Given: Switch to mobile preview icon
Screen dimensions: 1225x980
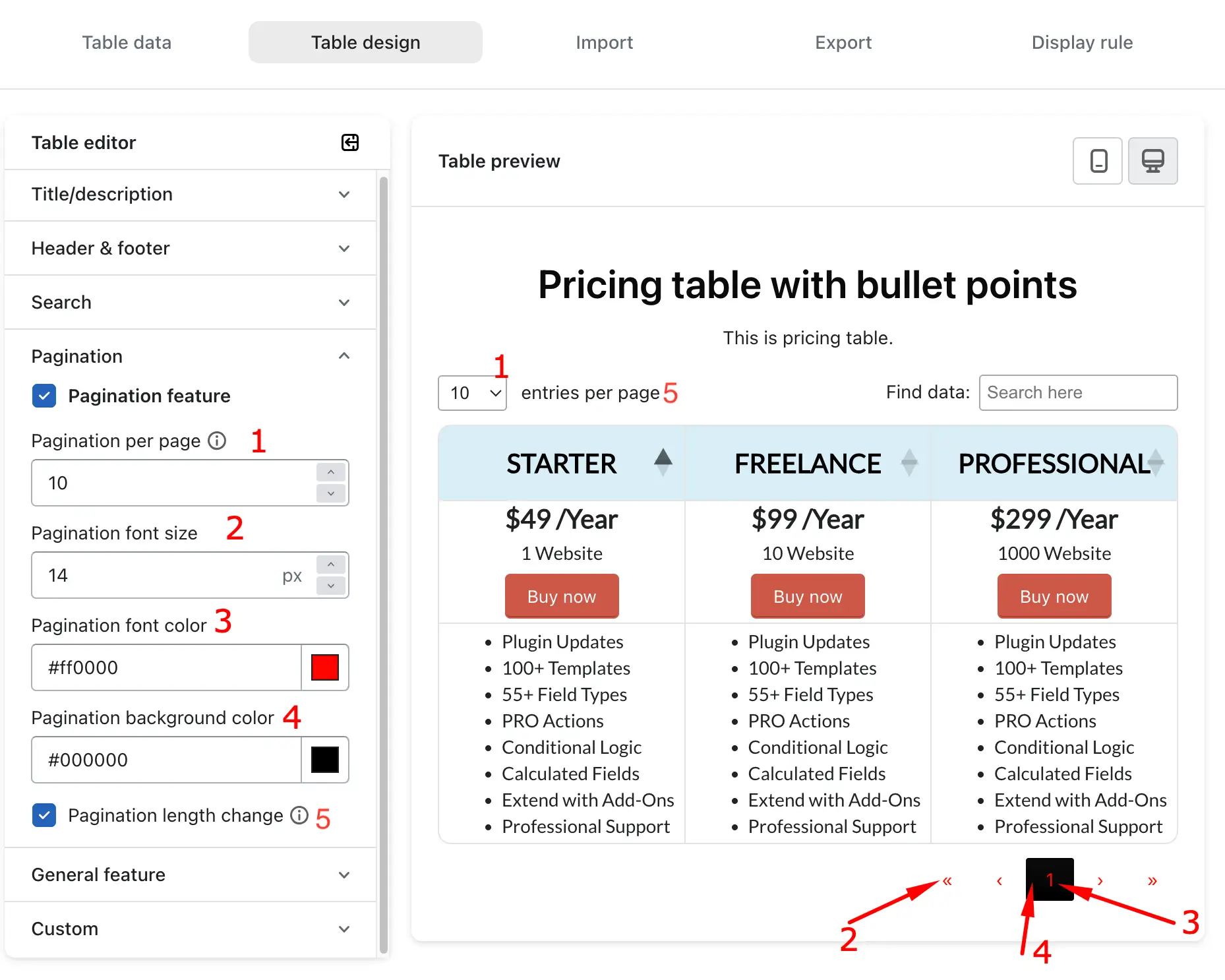Looking at the screenshot, I should [1098, 161].
